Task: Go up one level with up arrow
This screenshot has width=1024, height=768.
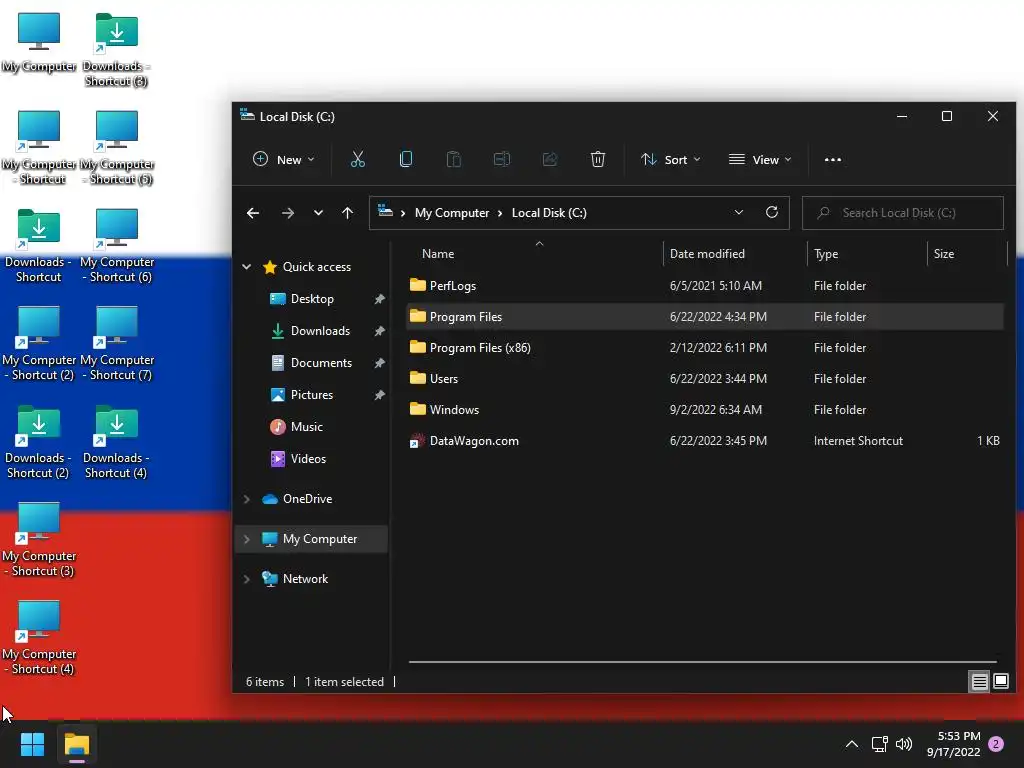Action: [x=347, y=213]
